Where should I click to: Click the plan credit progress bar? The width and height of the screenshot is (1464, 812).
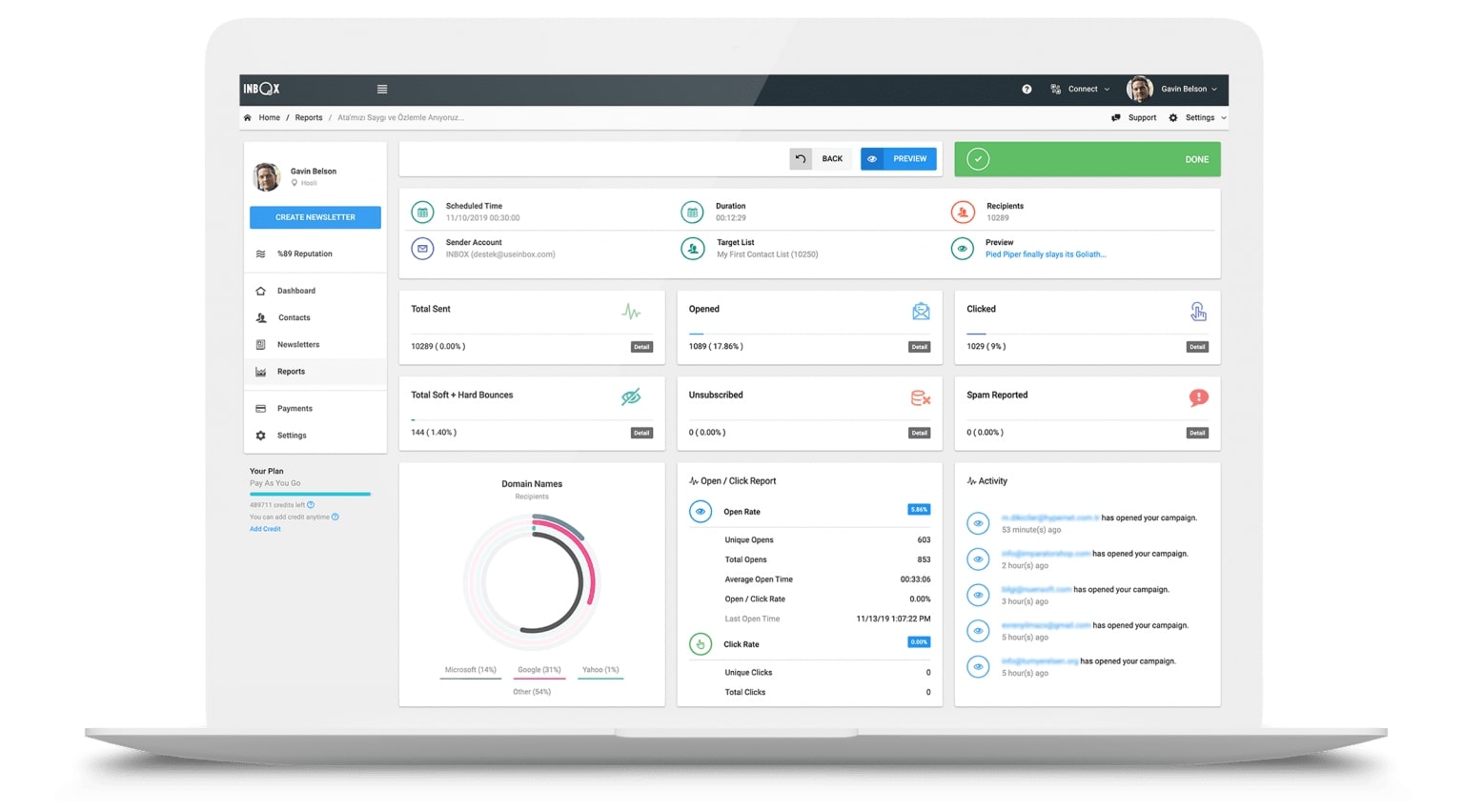click(310, 494)
